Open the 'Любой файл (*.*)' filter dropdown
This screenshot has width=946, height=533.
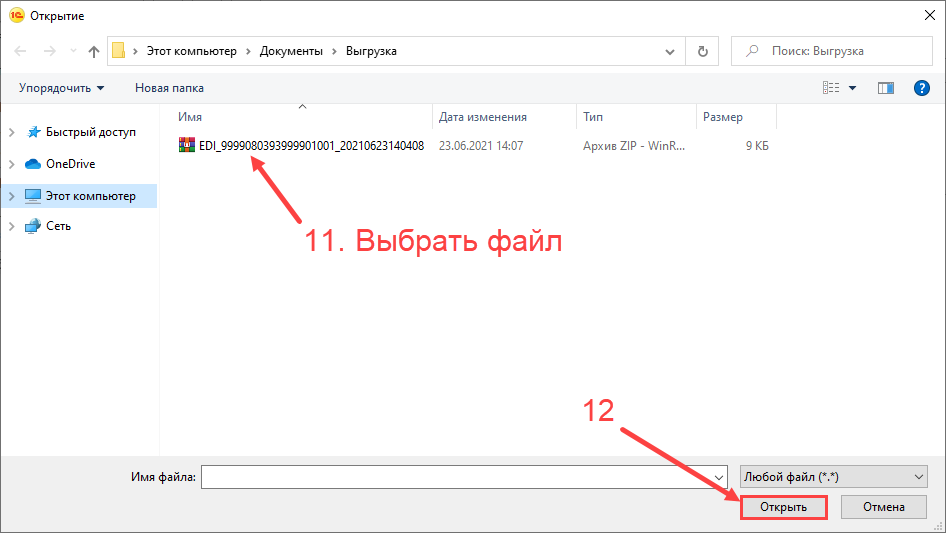click(834, 477)
